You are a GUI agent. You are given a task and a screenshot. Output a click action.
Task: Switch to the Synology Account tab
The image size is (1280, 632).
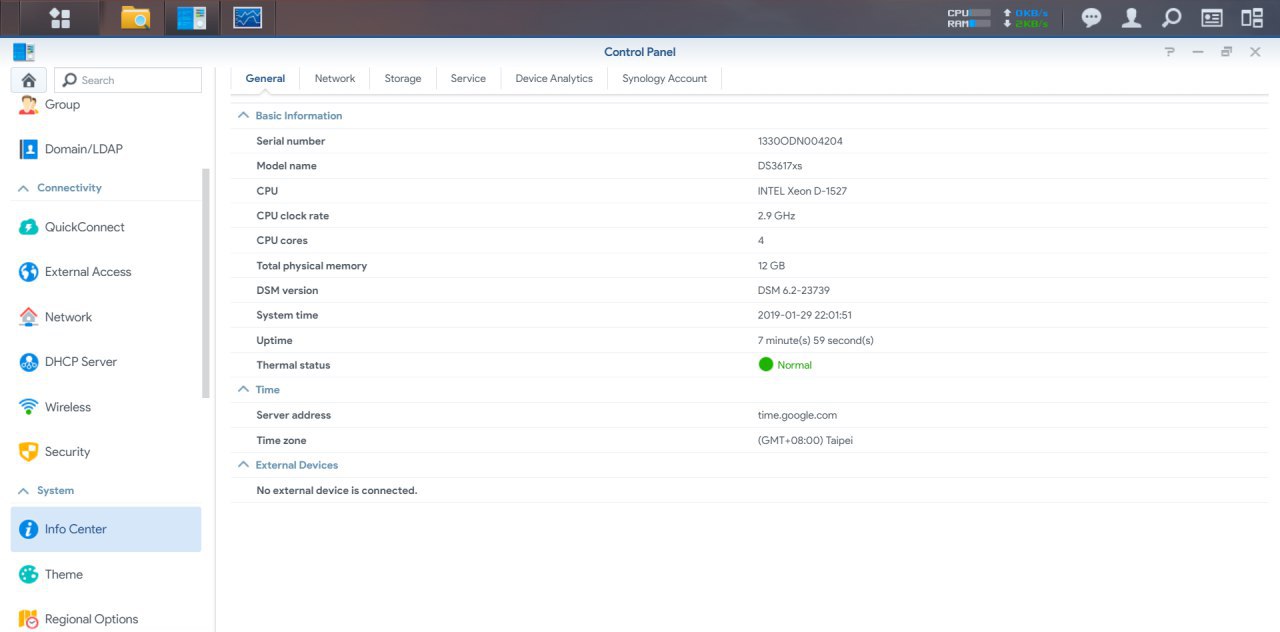tap(665, 79)
